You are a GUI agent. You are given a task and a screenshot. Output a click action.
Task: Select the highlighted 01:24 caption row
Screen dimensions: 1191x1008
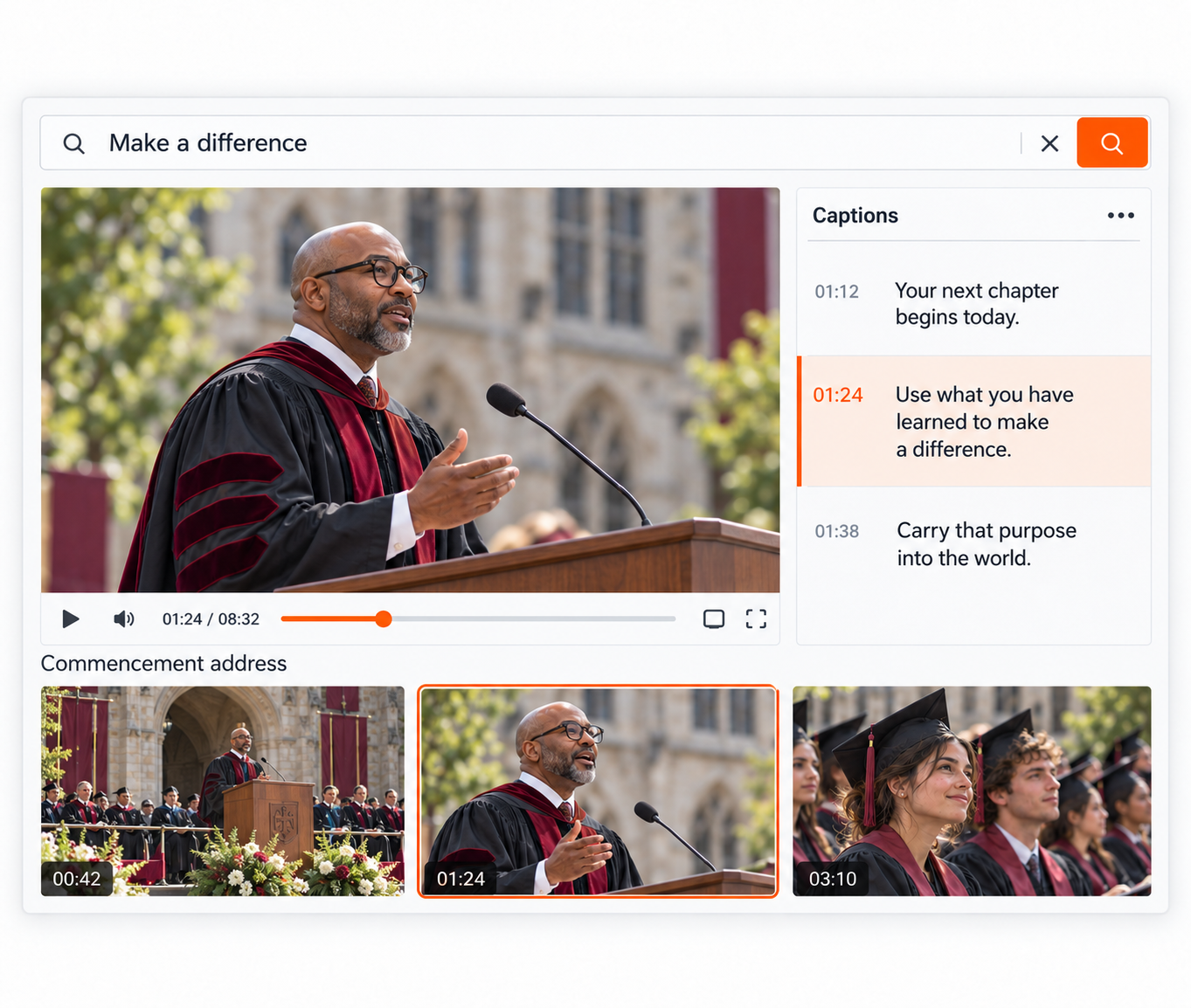(973, 421)
